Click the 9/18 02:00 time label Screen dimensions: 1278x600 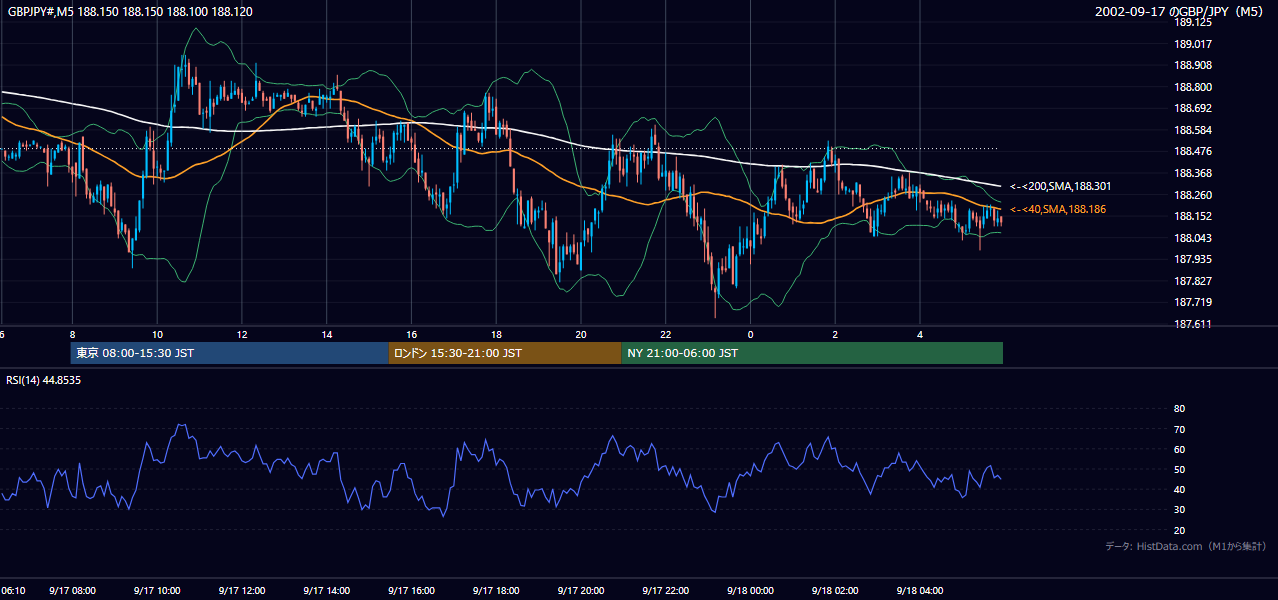coord(835,591)
